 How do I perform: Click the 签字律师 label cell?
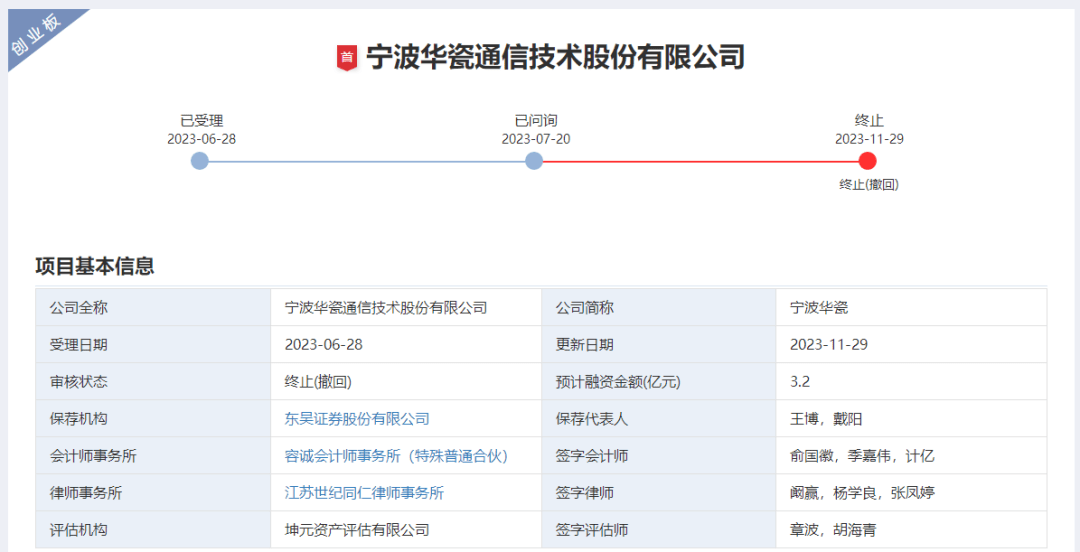(658, 493)
